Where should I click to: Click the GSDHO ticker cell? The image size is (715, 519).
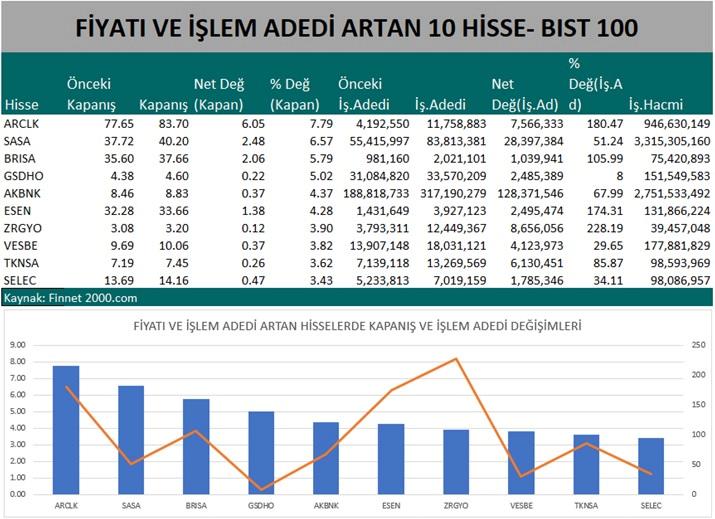(24, 176)
